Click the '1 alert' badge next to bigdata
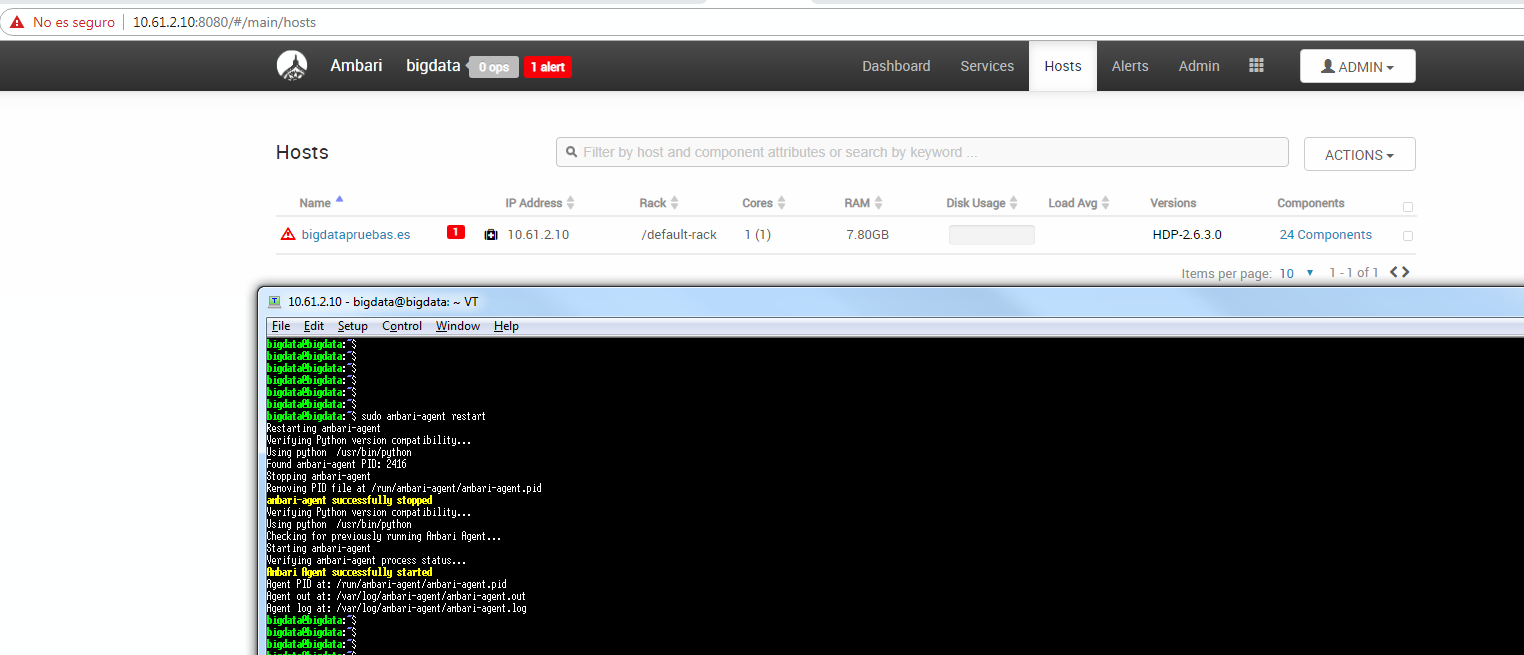The image size is (1524, 655). [x=547, y=66]
